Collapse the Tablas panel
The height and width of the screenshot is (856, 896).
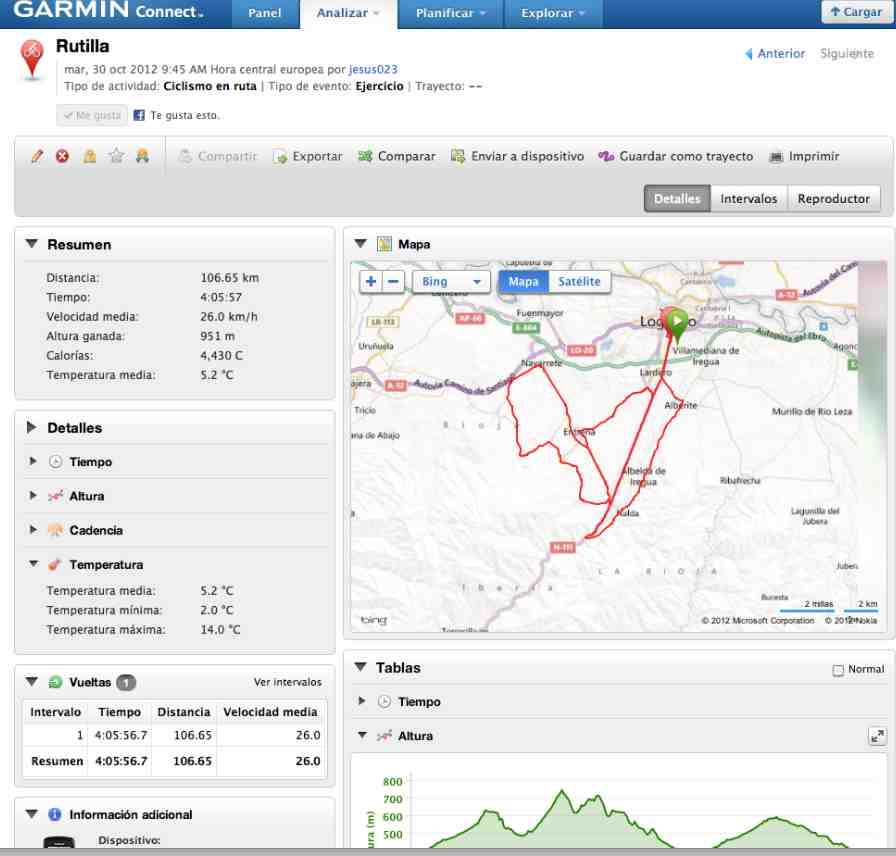(x=361, y=666)
